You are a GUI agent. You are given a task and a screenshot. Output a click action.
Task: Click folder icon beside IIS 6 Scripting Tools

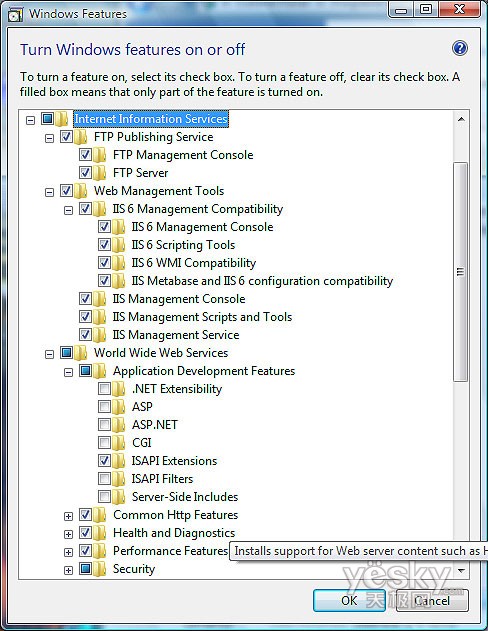[x=119, y=245]
